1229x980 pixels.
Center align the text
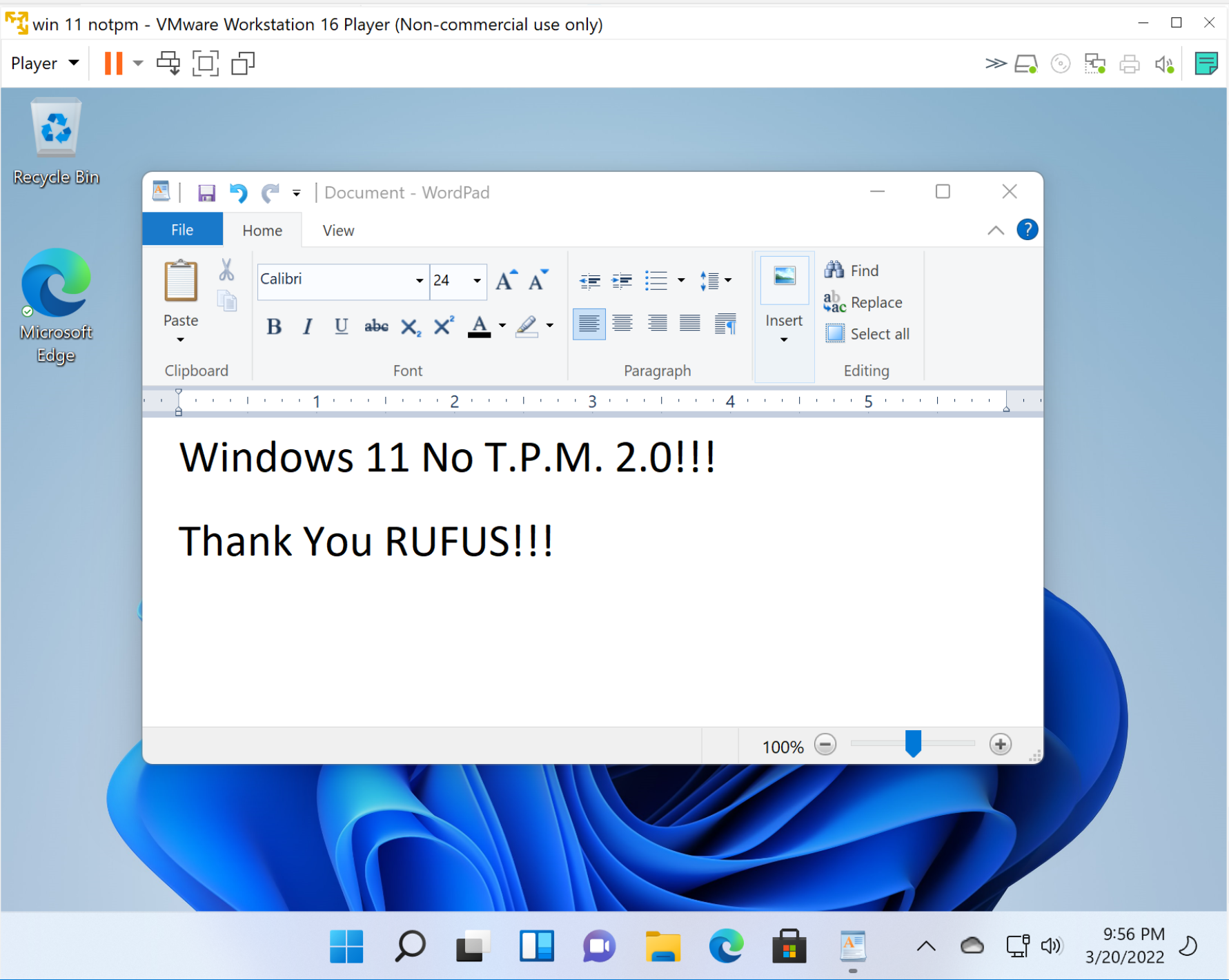tap(622, 324)
